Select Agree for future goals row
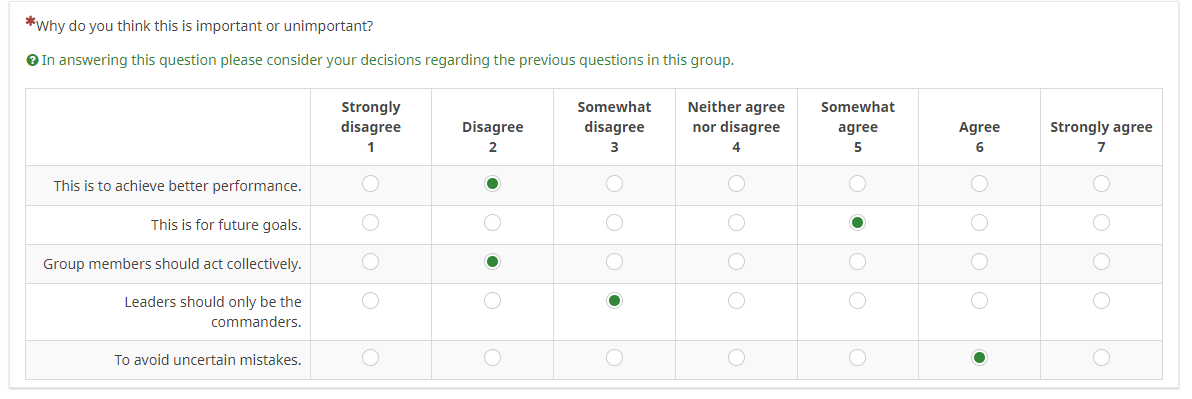Screen dimensions: 1192x399 click(979, 223)
